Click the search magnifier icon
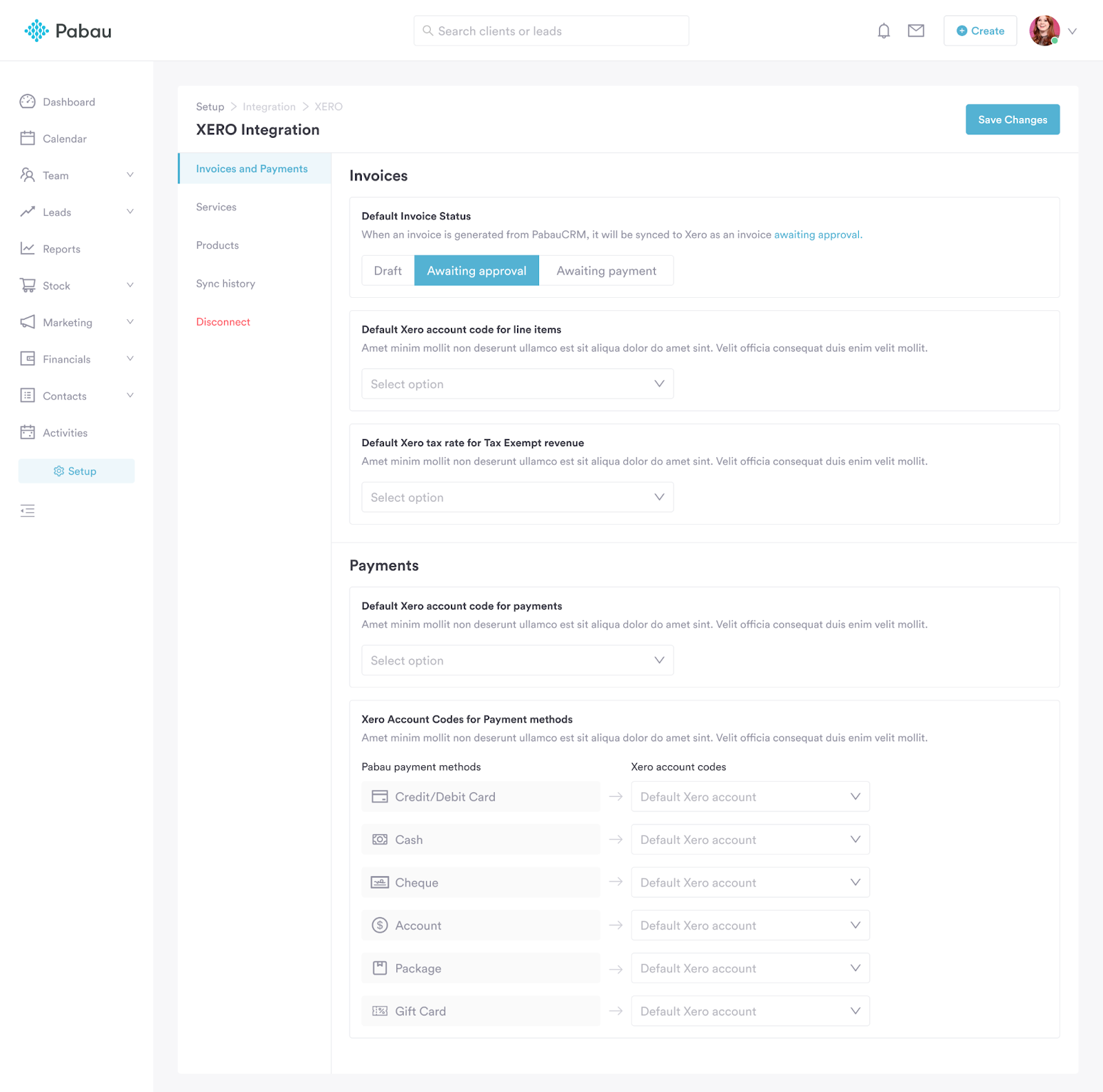The width and height of the screenshot is (1103, 1092). coord(428,31)
